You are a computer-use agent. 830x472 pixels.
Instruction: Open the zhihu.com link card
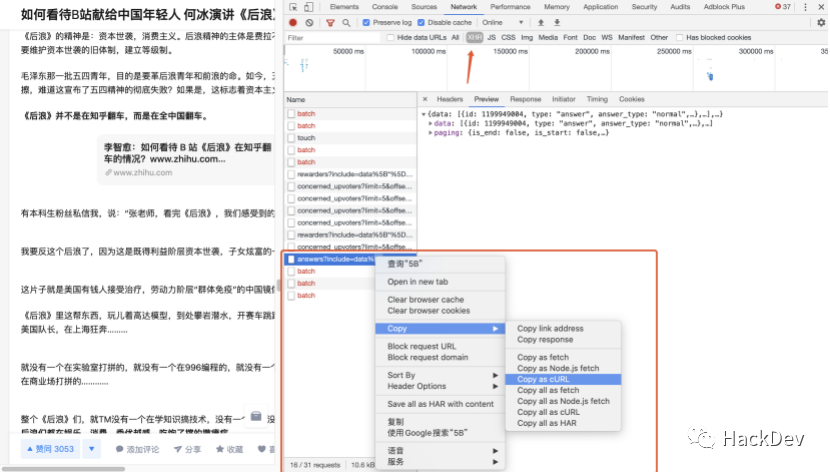click(x=188, y=160)
